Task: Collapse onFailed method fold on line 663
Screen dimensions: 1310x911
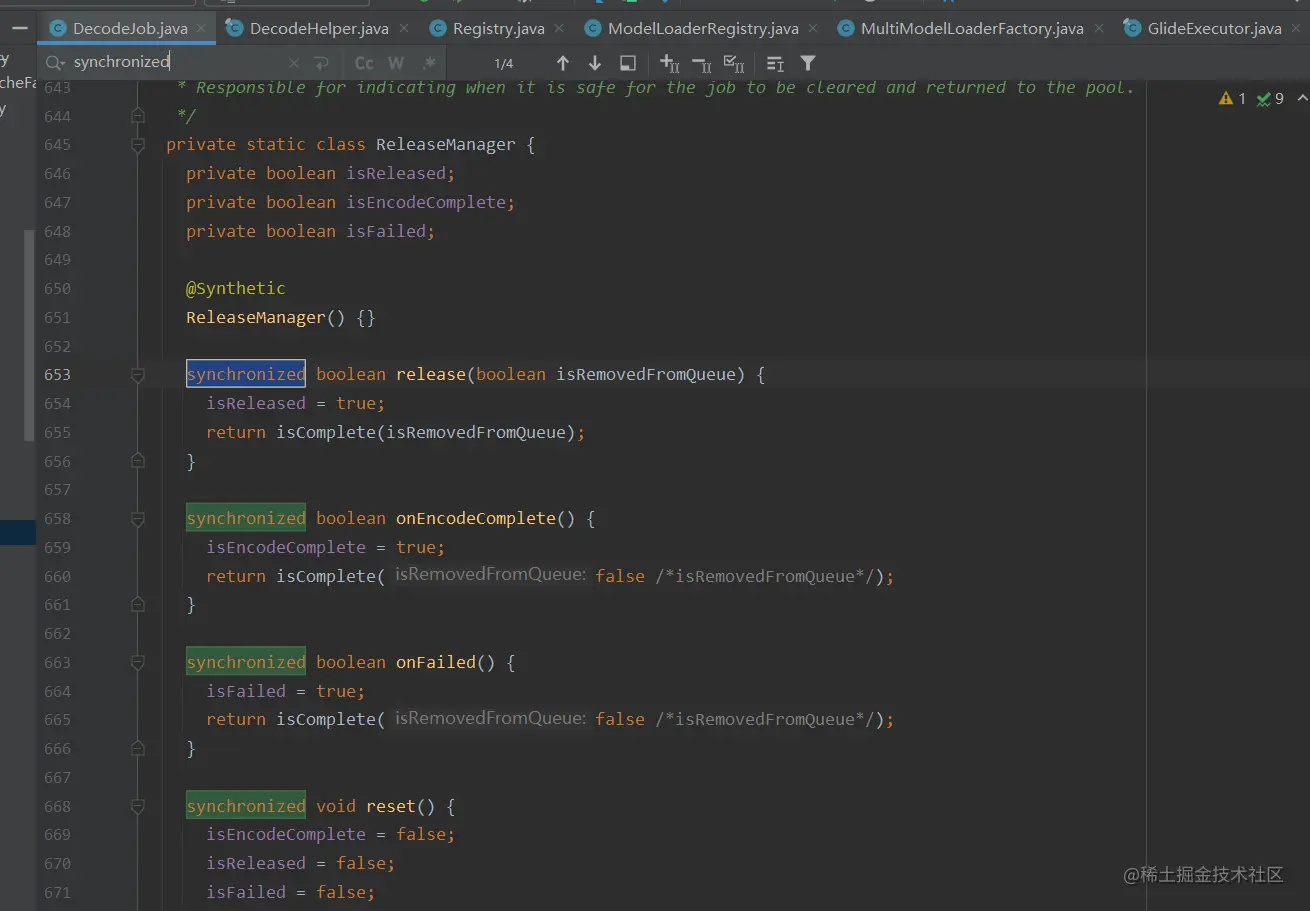Action: (138, 663)
